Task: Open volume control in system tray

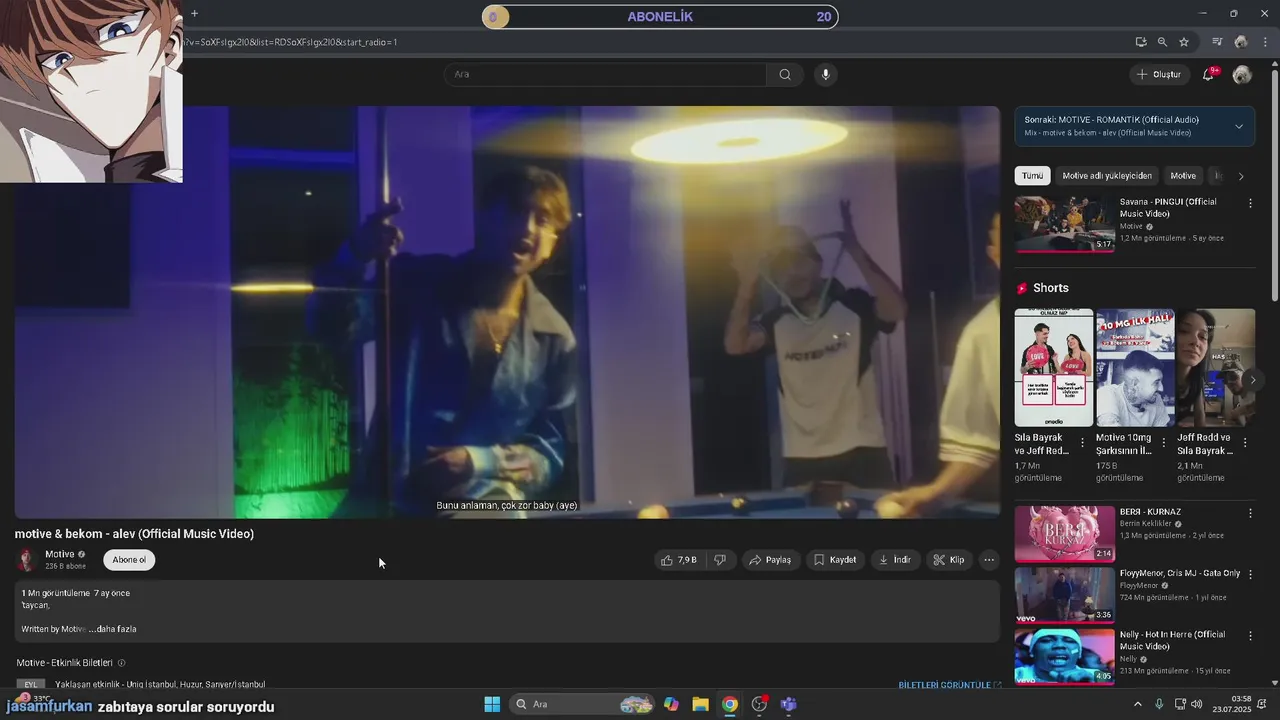Action: (x=1197, y=704)
